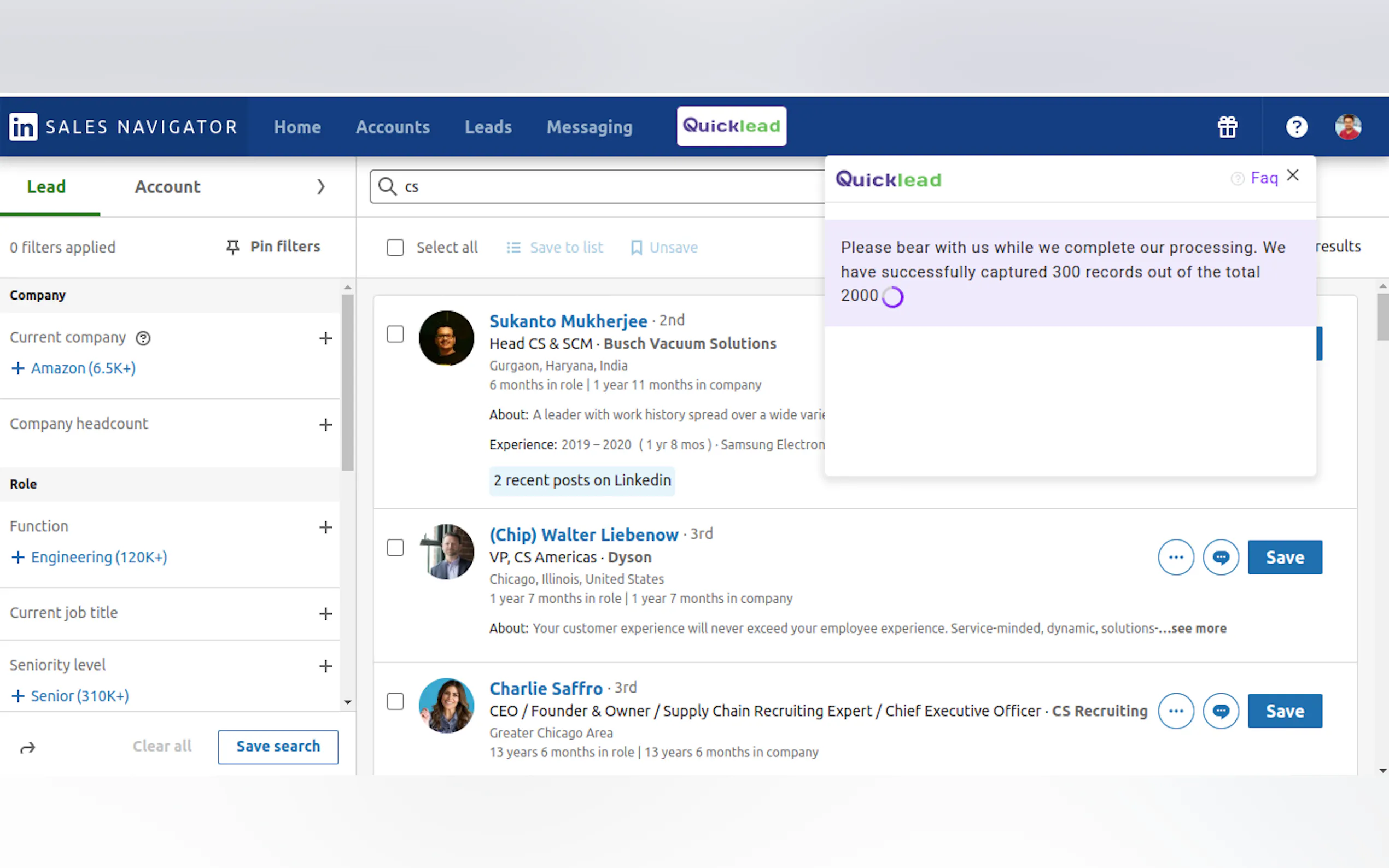Expand the Current company filter

coord(325,338)
